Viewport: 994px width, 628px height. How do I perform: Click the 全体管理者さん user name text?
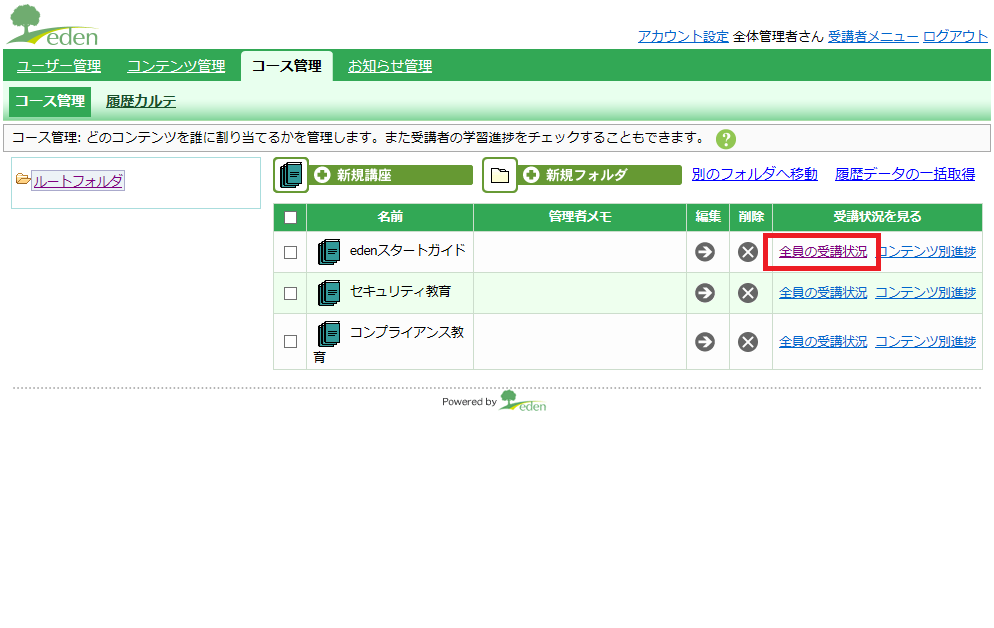click(x=778, y=36)
